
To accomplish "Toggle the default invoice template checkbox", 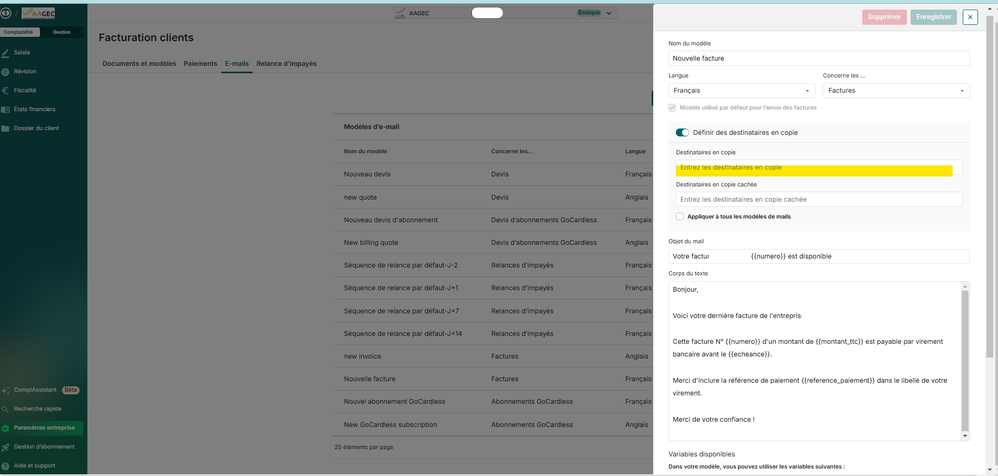I will click(x=673, y=107).
